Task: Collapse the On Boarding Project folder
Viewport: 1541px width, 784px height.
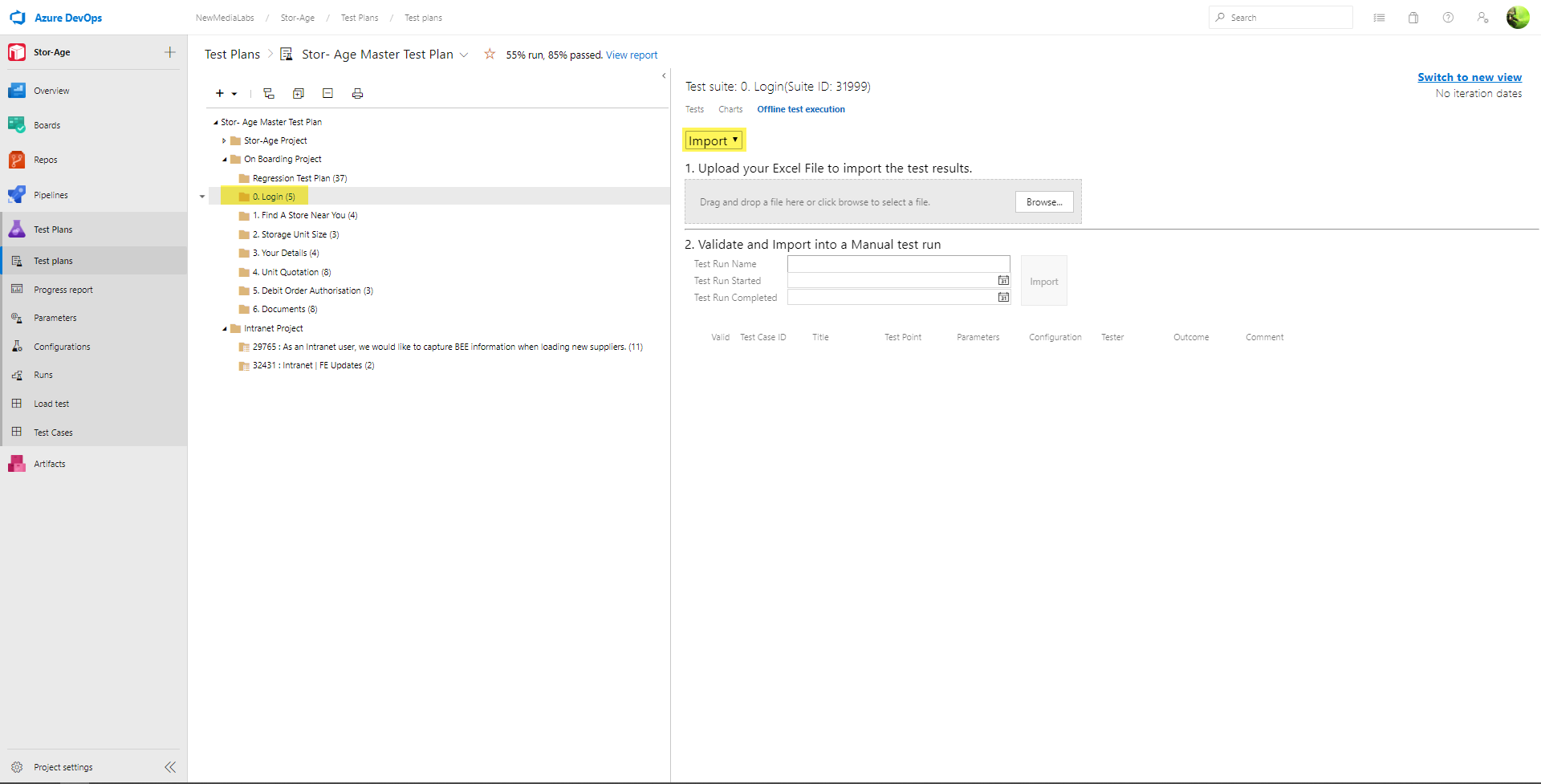Action: coord(225,159)
